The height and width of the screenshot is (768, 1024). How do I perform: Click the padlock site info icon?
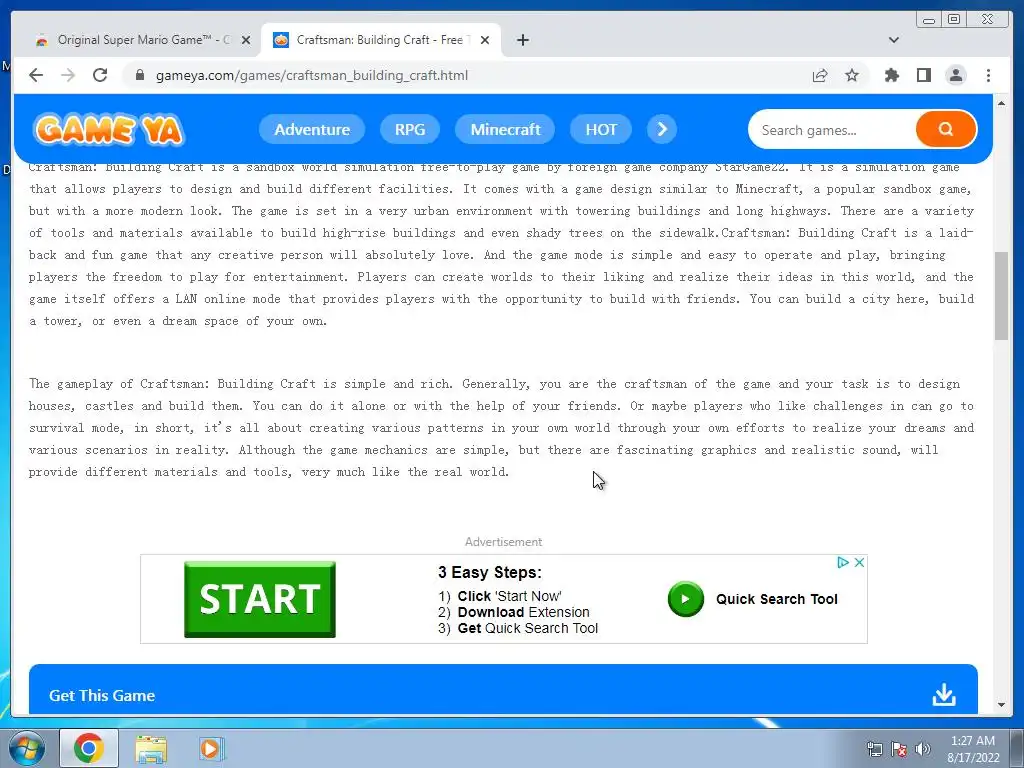click(x=139, y=75)
